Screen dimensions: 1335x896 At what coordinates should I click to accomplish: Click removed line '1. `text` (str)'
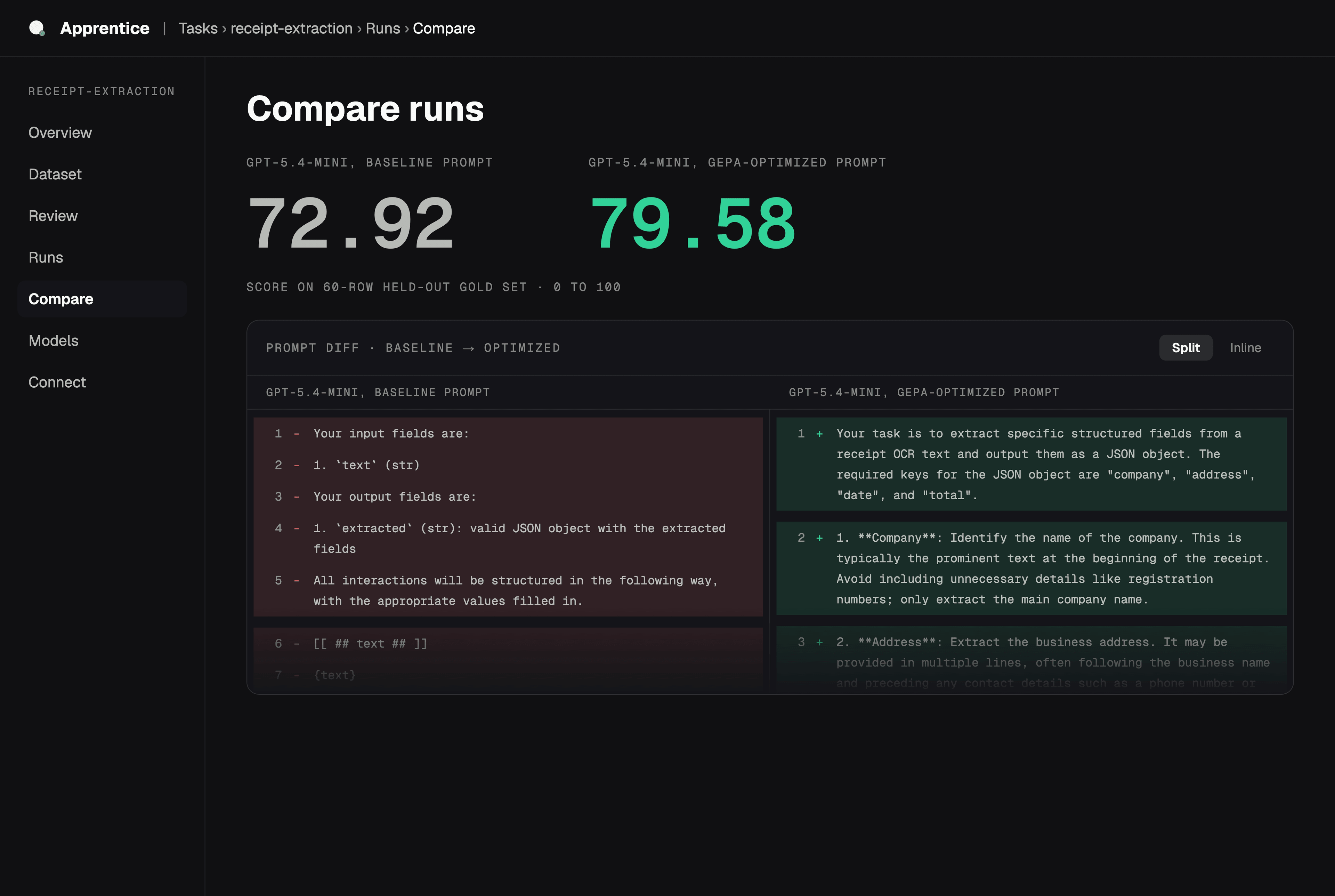508,465
